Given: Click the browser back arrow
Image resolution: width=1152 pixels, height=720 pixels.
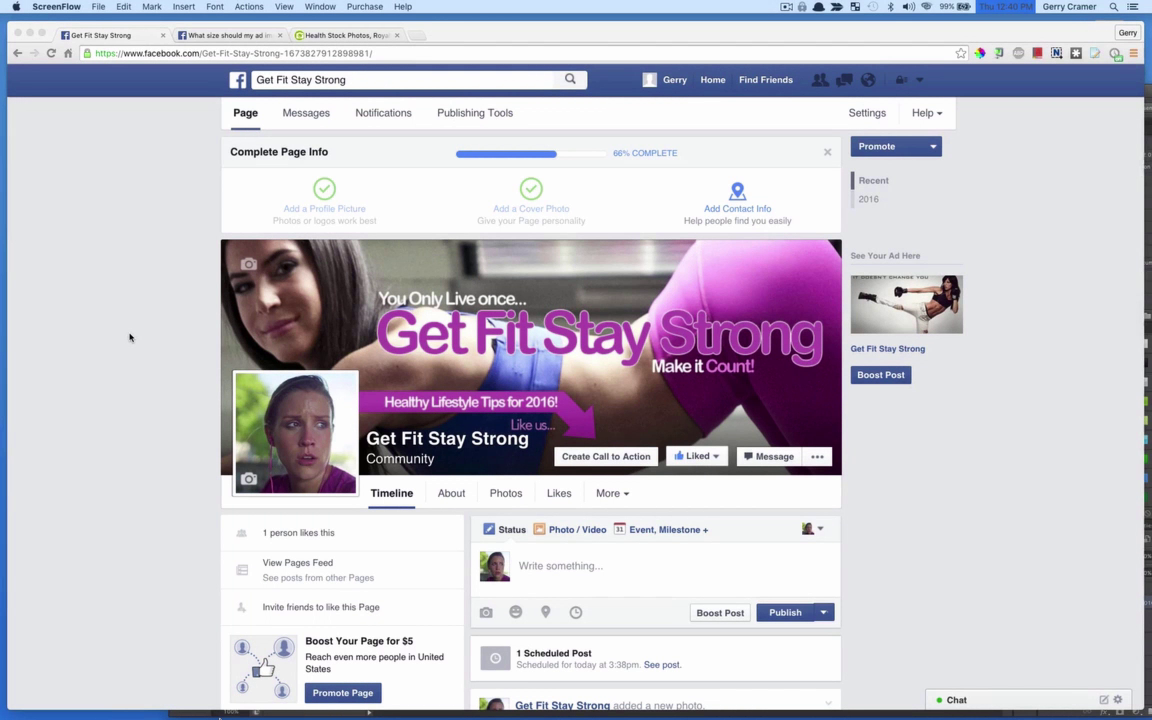Looking at the screenshot, I should tap(18, 53).
